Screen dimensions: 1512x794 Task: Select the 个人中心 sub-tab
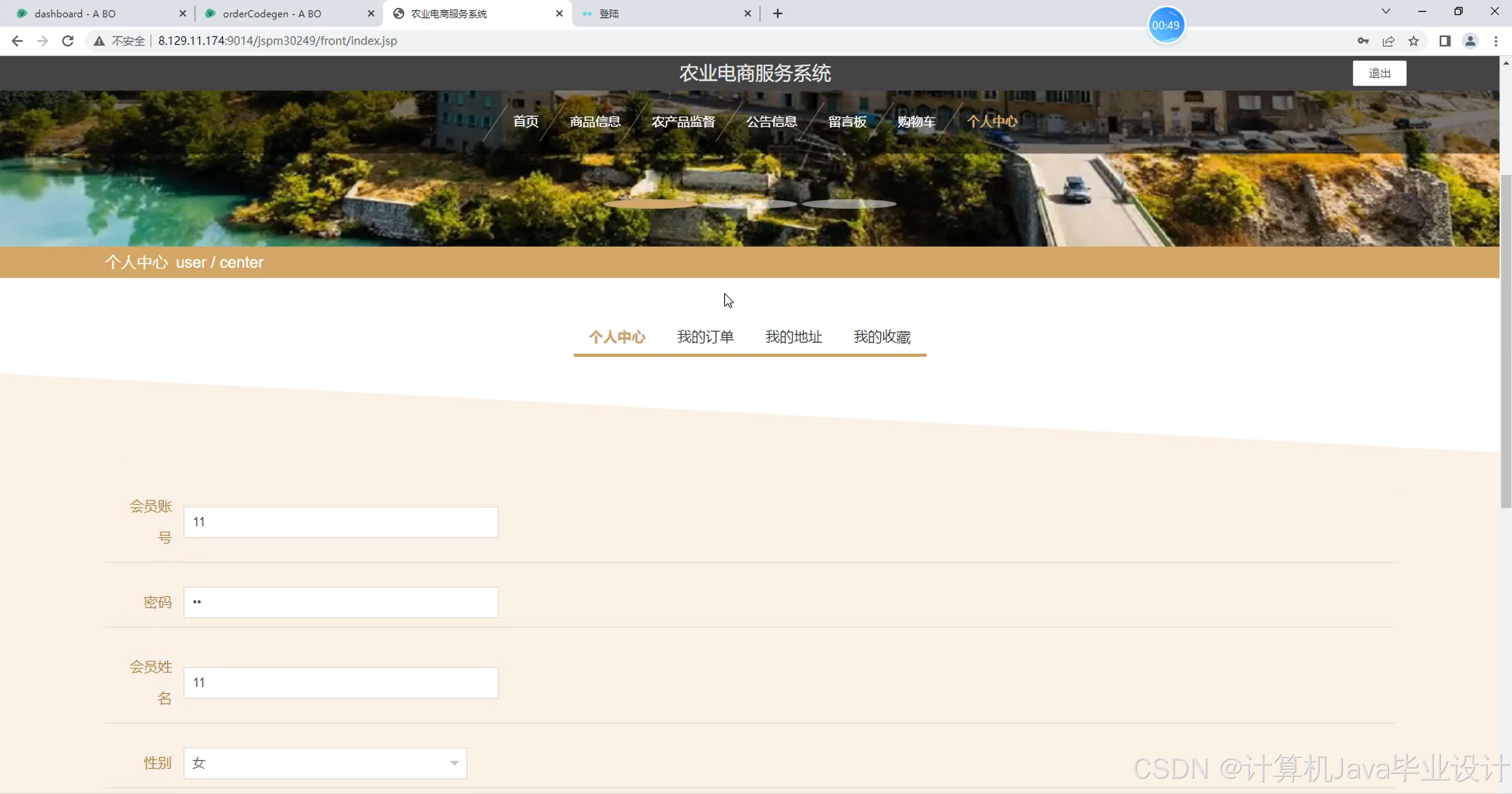point(617,337)
